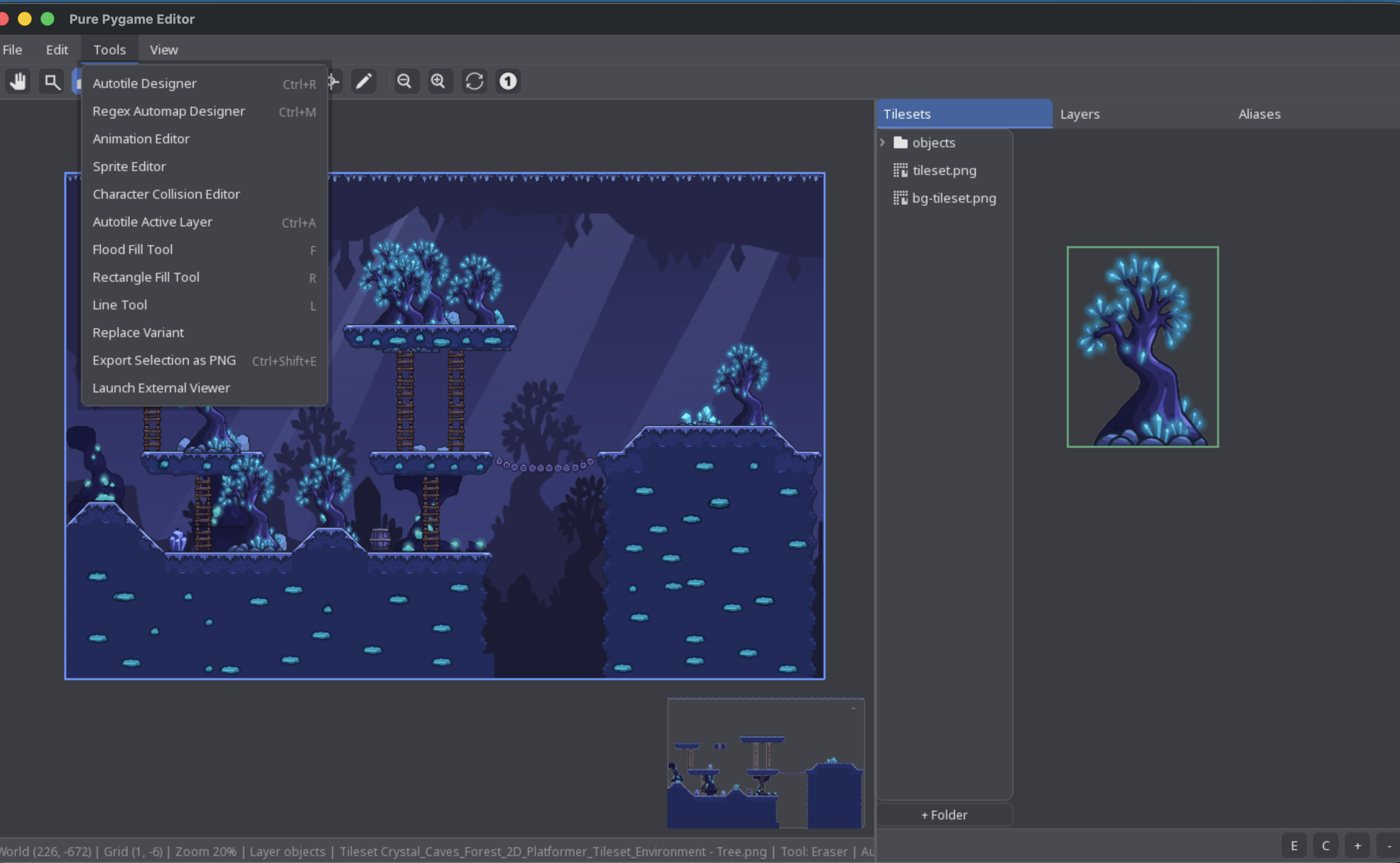Click the circled number one icon
The height and width of the screenshot is (863, 1400).
pyautogui.click(x=508, y=82)
